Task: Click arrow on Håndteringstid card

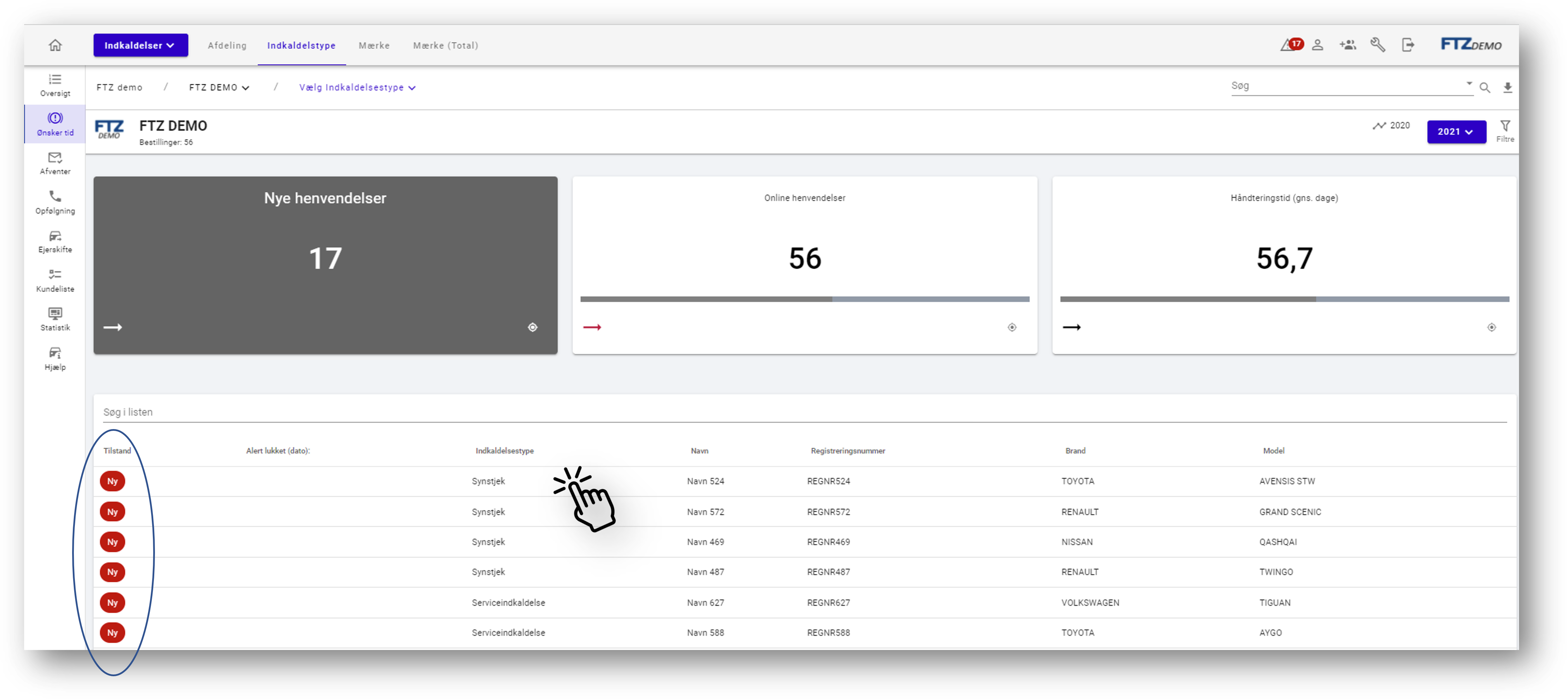Action: tap(1072, 328)
